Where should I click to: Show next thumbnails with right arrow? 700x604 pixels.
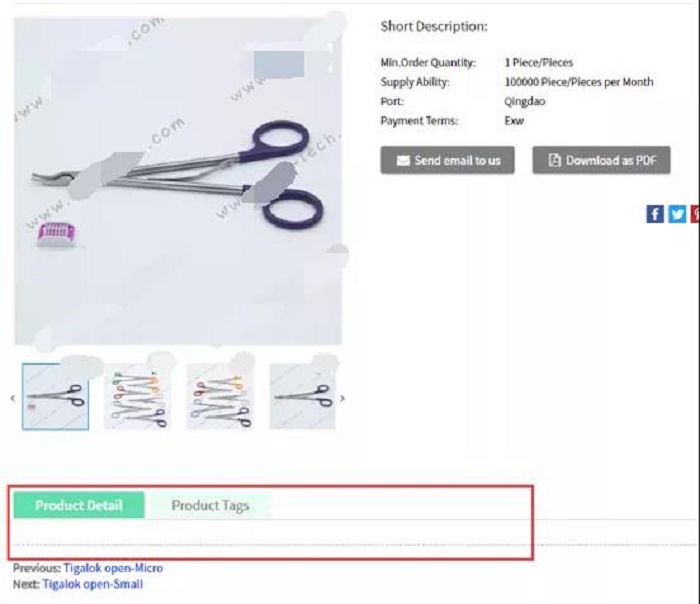[x=342, y=398]
